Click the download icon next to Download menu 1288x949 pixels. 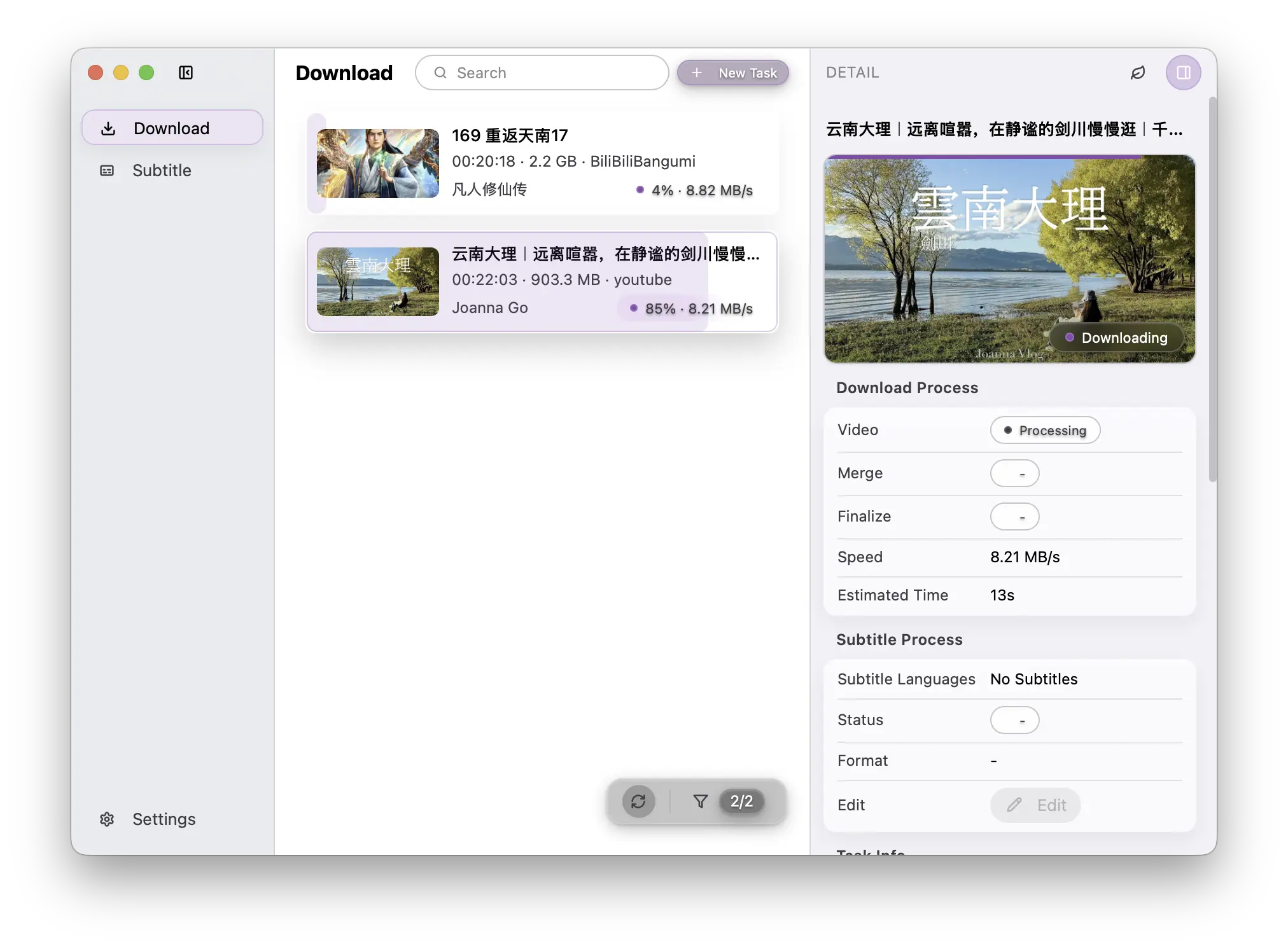108,128
